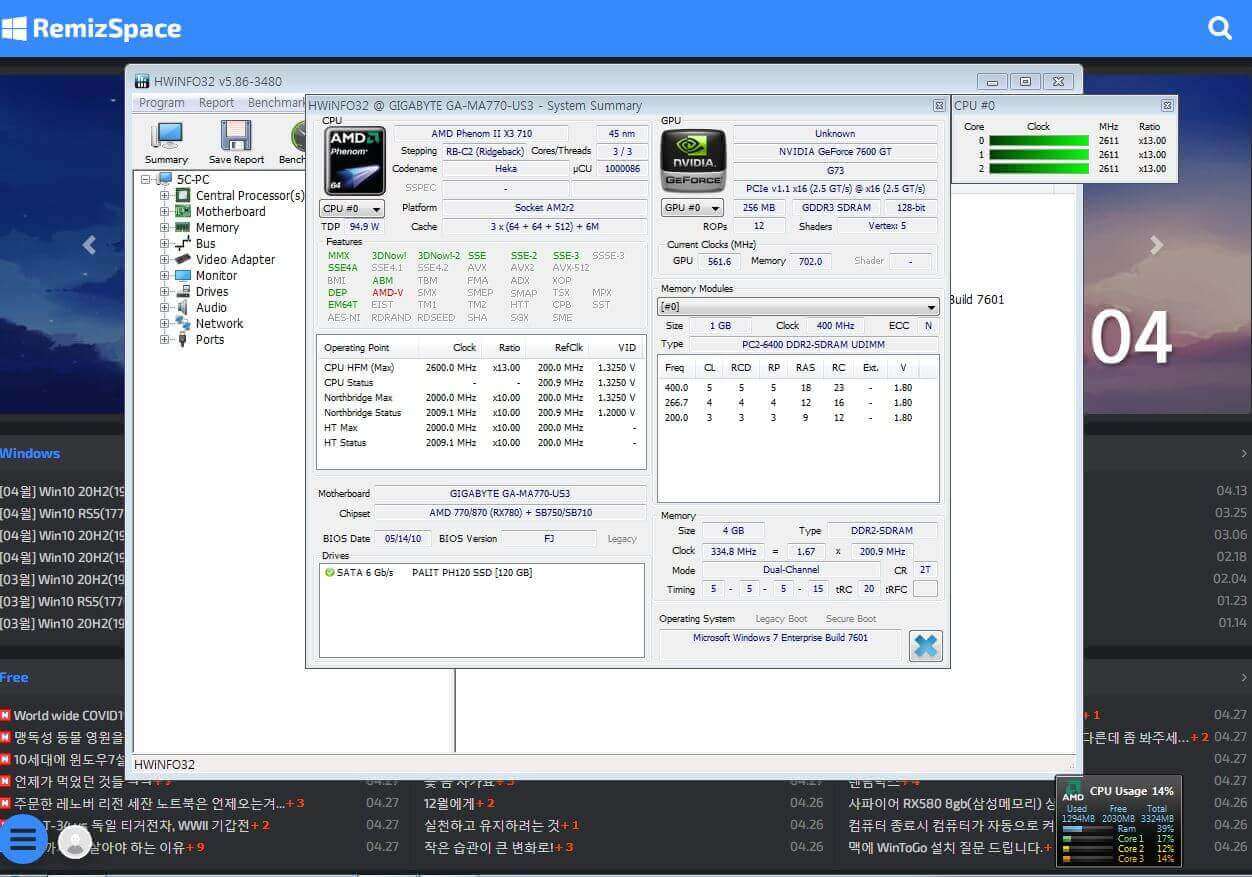Screen dimensions: 1252x877
Task: Open the Report menu
Action: click(216, 103)
